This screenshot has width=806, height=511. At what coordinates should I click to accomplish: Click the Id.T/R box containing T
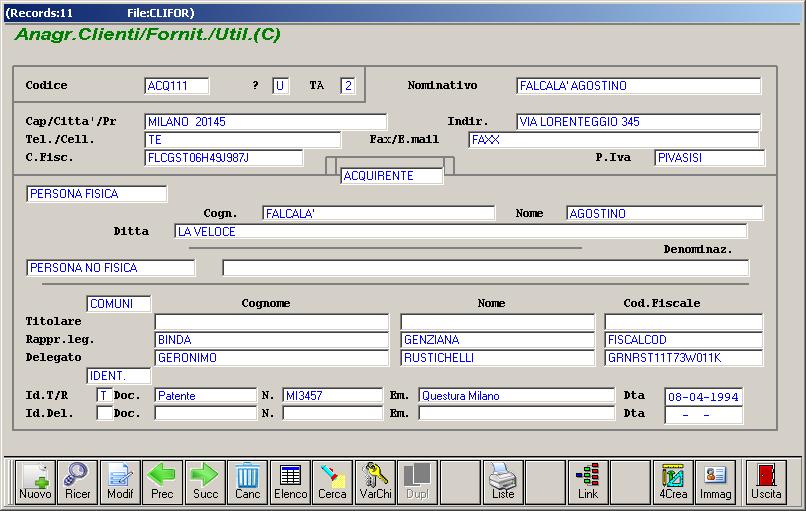(104, 395)
